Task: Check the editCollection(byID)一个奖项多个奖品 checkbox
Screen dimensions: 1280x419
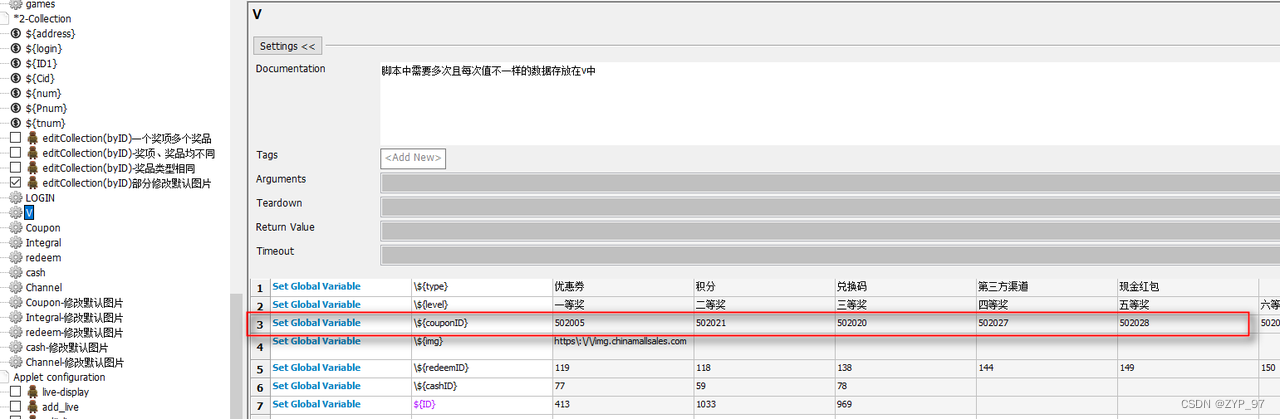Action: coord(15,138)
